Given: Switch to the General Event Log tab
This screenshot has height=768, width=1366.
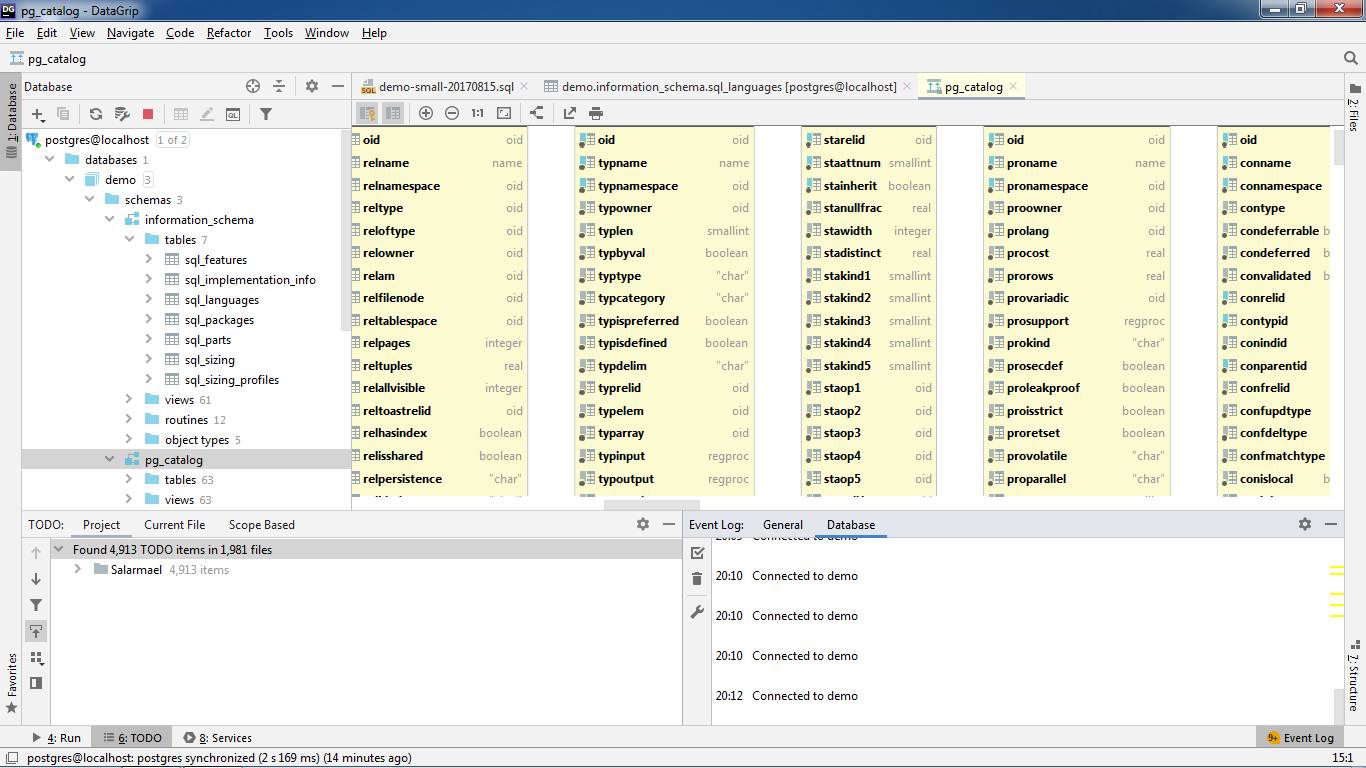Looking at the screenshot, I should tap(783, 524).
